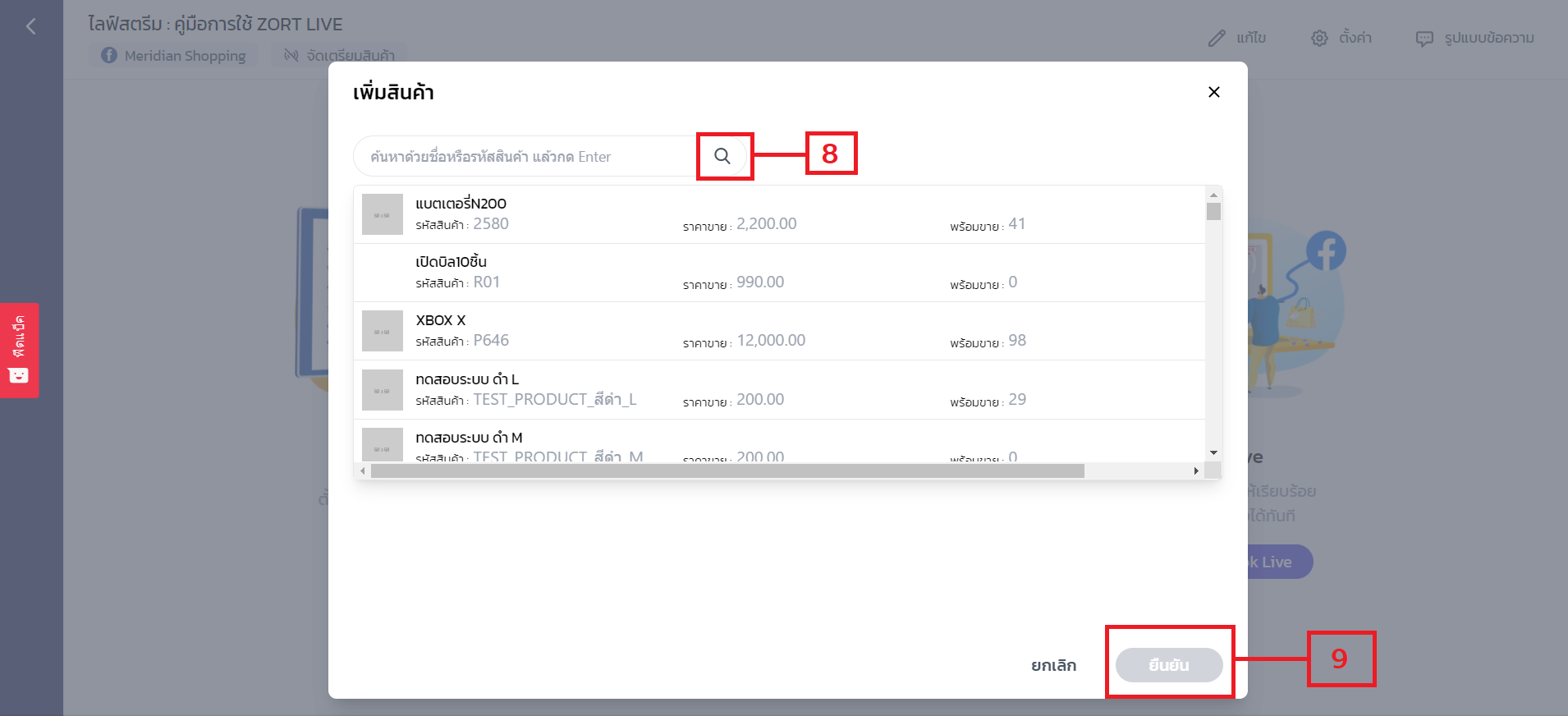Select product XBOX X
Screen dimensions: 1568x716
click(x=779, y=331)
